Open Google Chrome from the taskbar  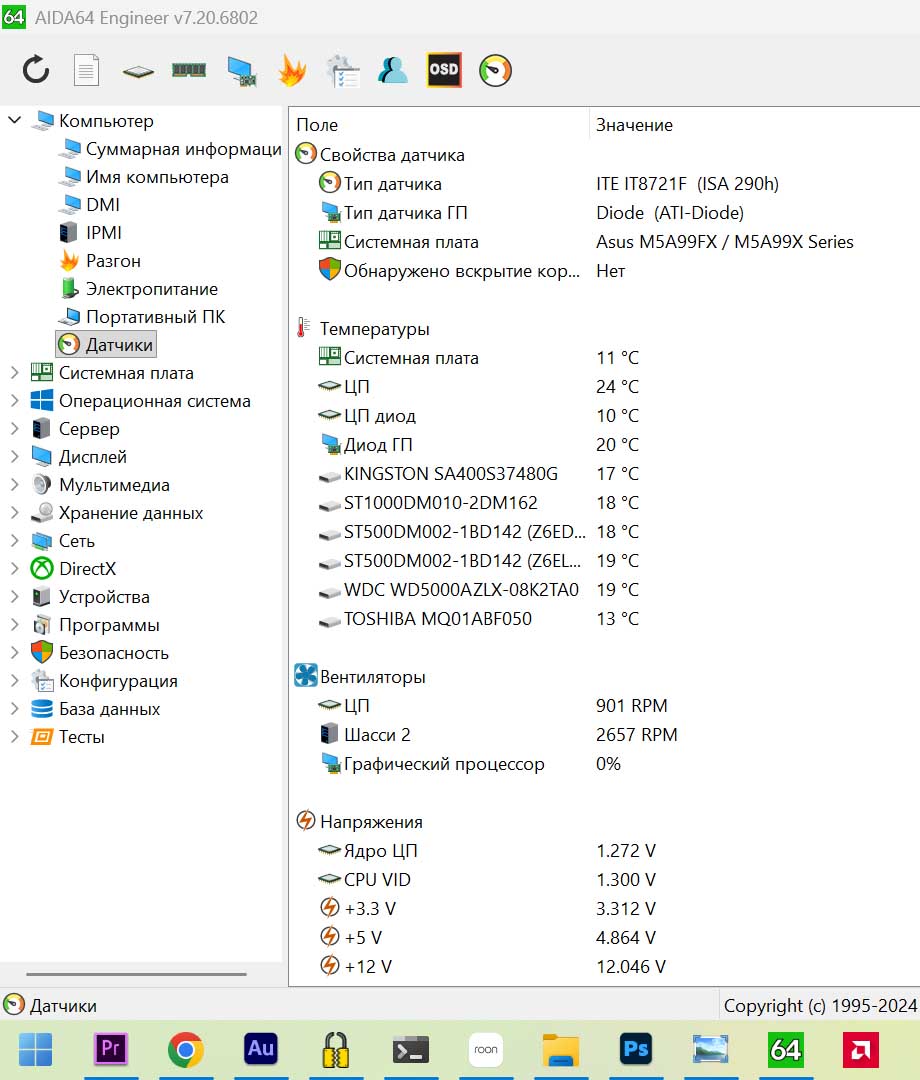[x=185, y=1050]
